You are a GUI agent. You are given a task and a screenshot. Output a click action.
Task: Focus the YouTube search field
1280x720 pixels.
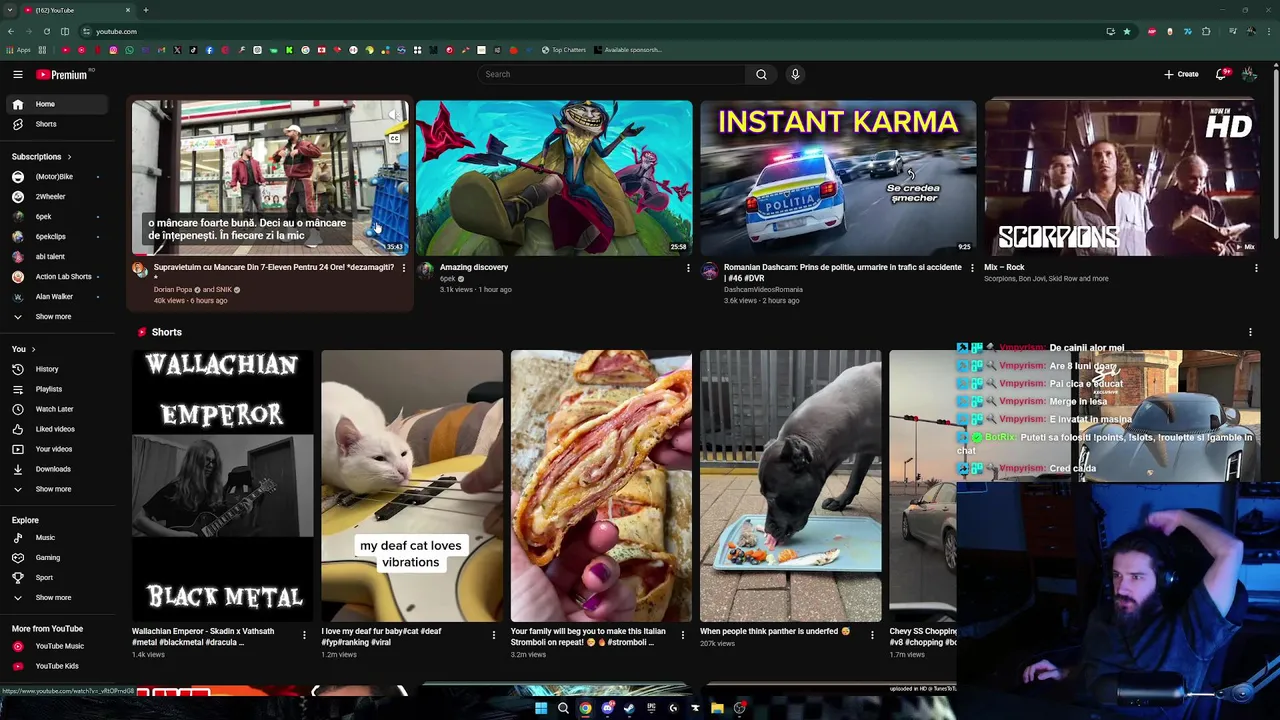(611, 74)
